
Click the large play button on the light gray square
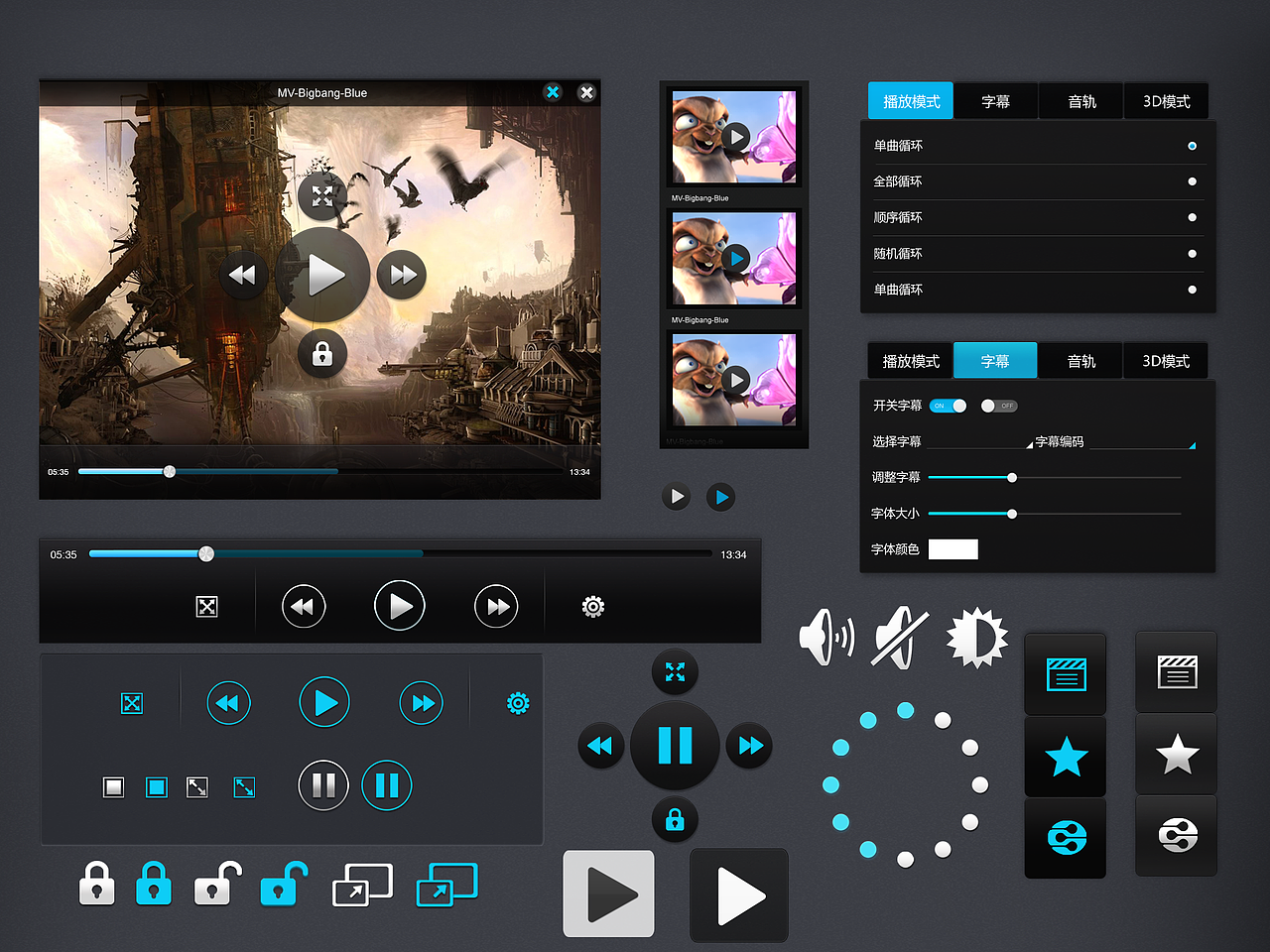[609, 894]
